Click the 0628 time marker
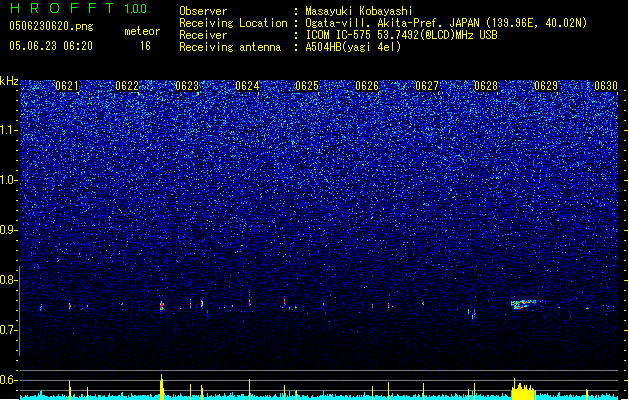The image size is (629, 400). pyautogui.click(x=486, y=86)
